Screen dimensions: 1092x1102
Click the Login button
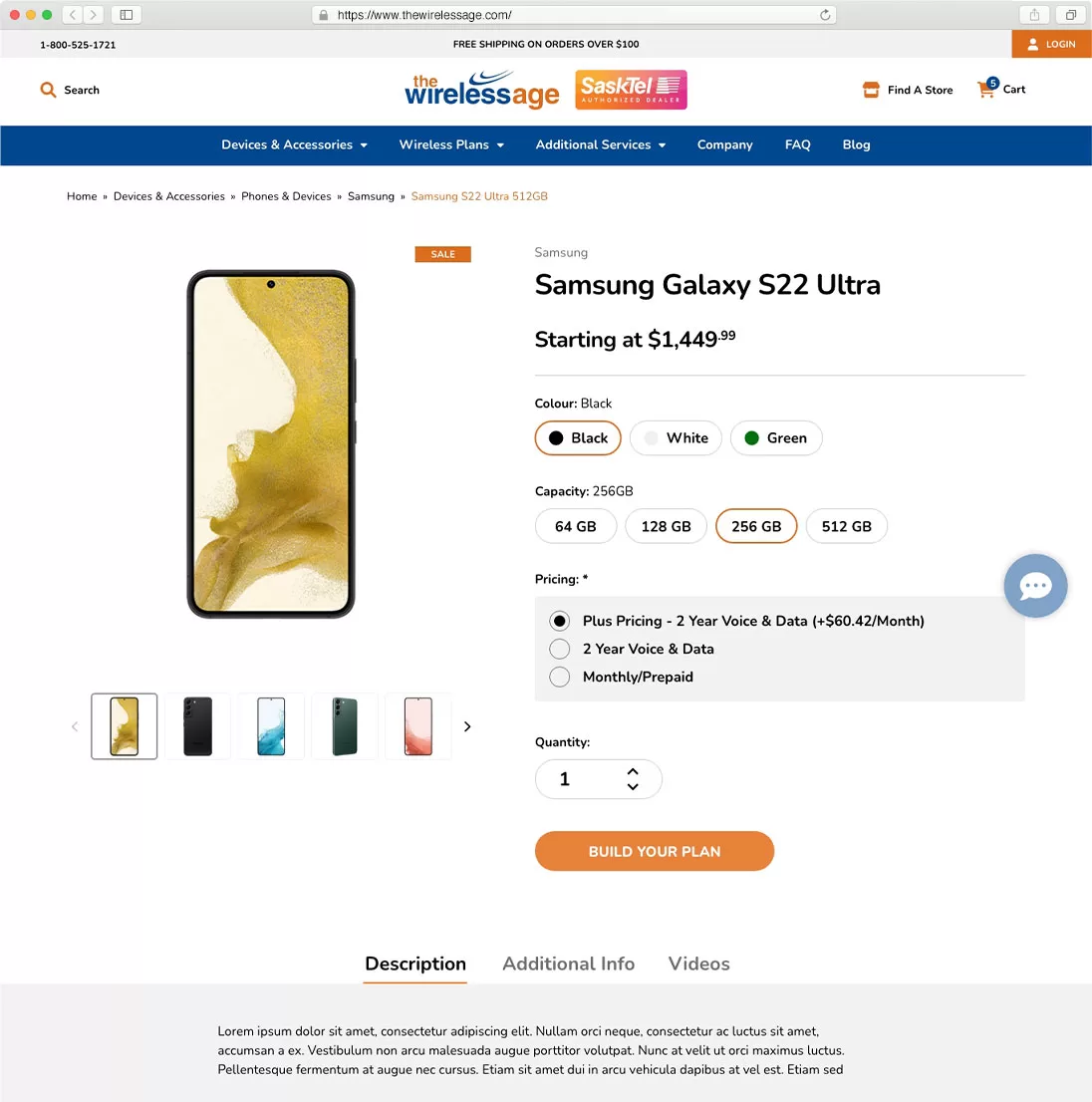[1051, 44]
